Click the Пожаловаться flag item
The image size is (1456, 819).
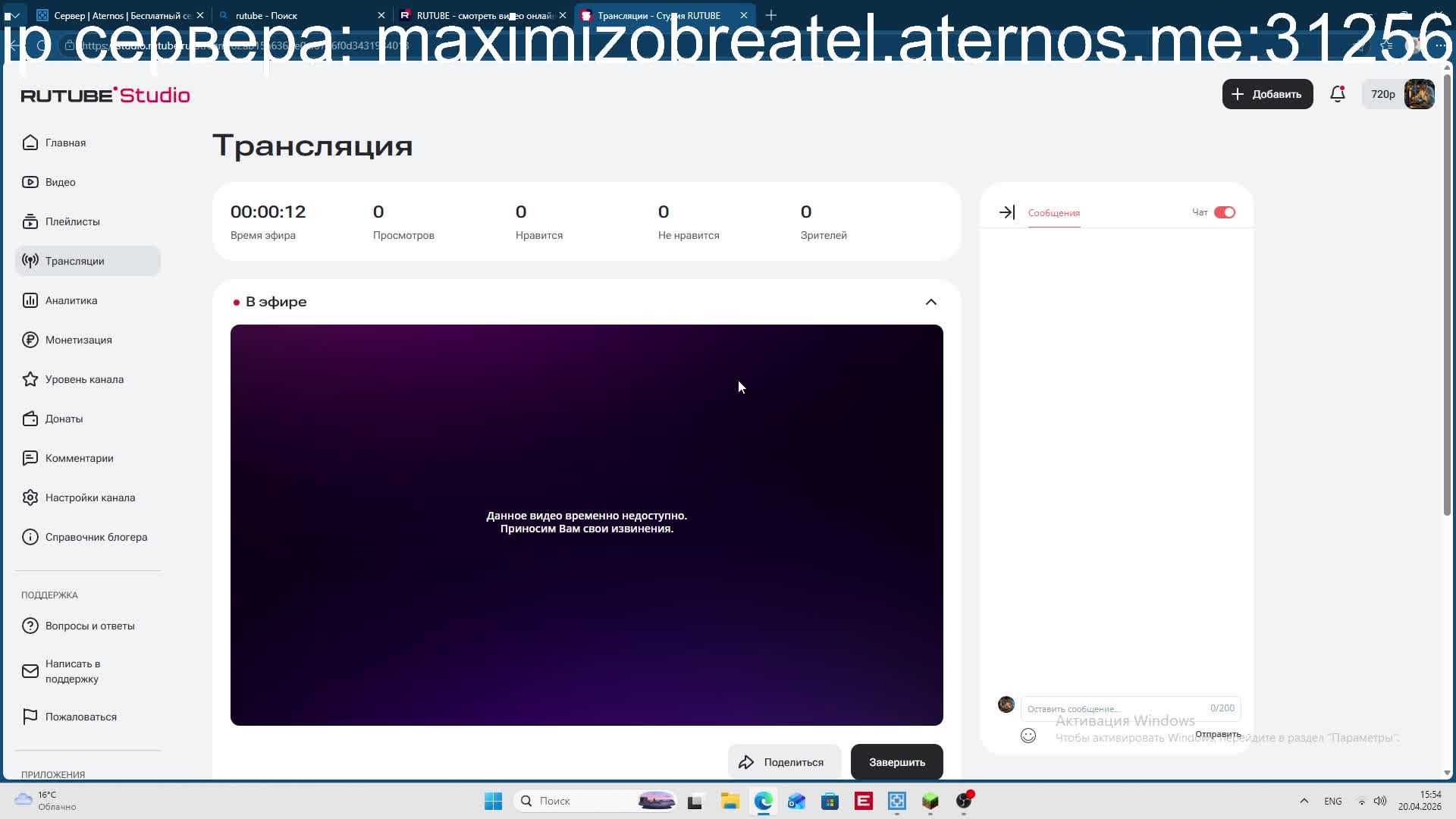(80, 717)
